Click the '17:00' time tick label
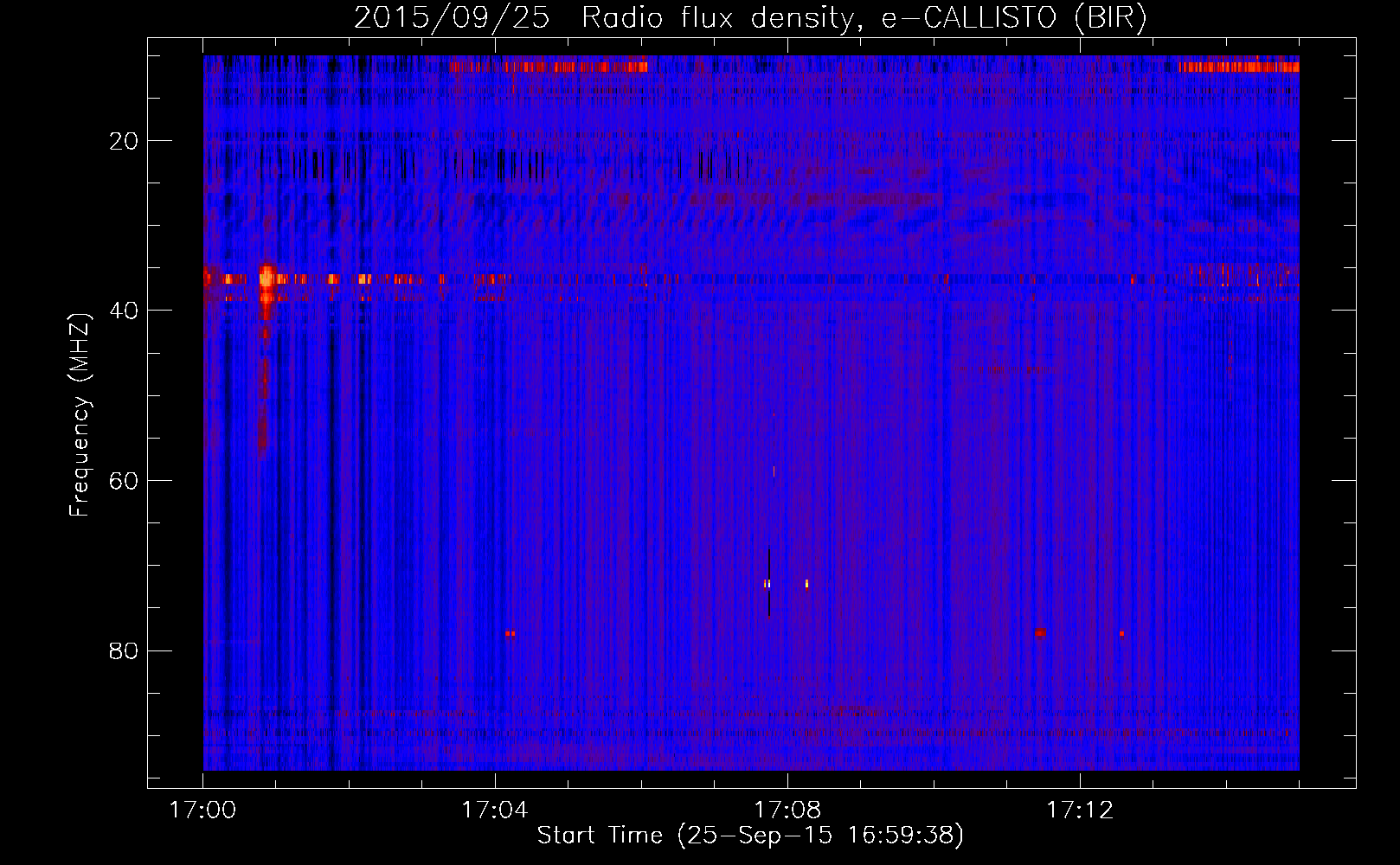Viewport: 1400px width, 865px height. click(202, 811)
